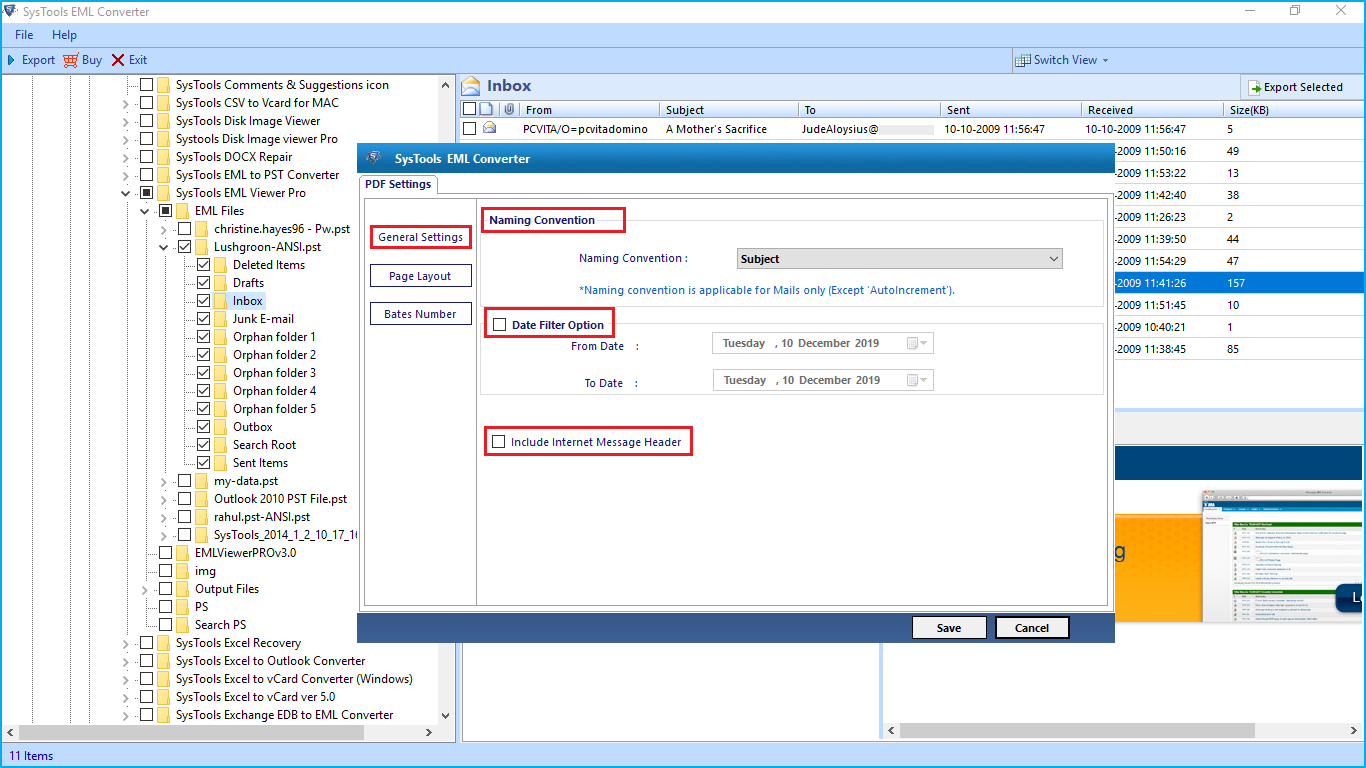This screenshot has width=1366, height=768.
Task: Click the Cancel button
Action: pos(1032,628)
